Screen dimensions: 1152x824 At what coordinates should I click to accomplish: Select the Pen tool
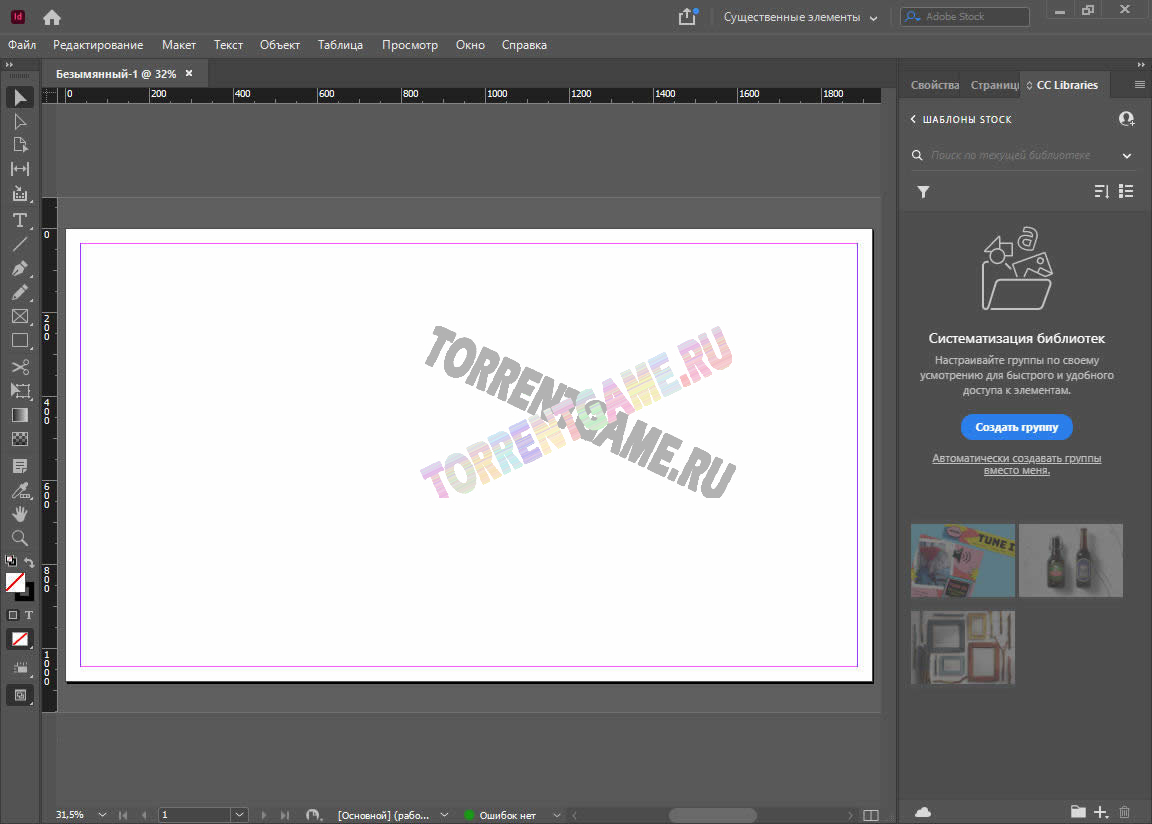pyautogui.click(x=19, y=269)
